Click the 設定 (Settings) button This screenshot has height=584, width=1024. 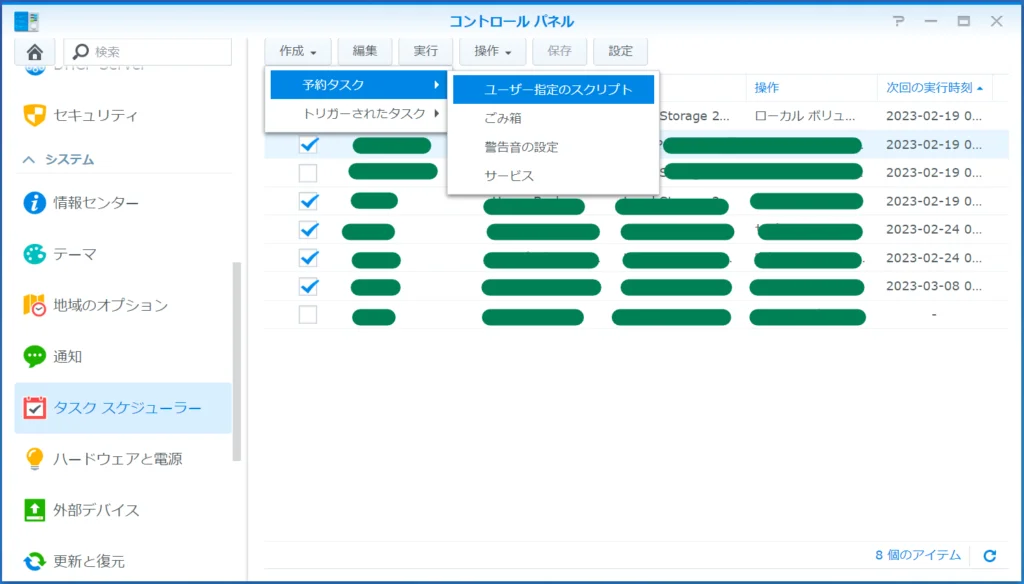pos(620,51)
